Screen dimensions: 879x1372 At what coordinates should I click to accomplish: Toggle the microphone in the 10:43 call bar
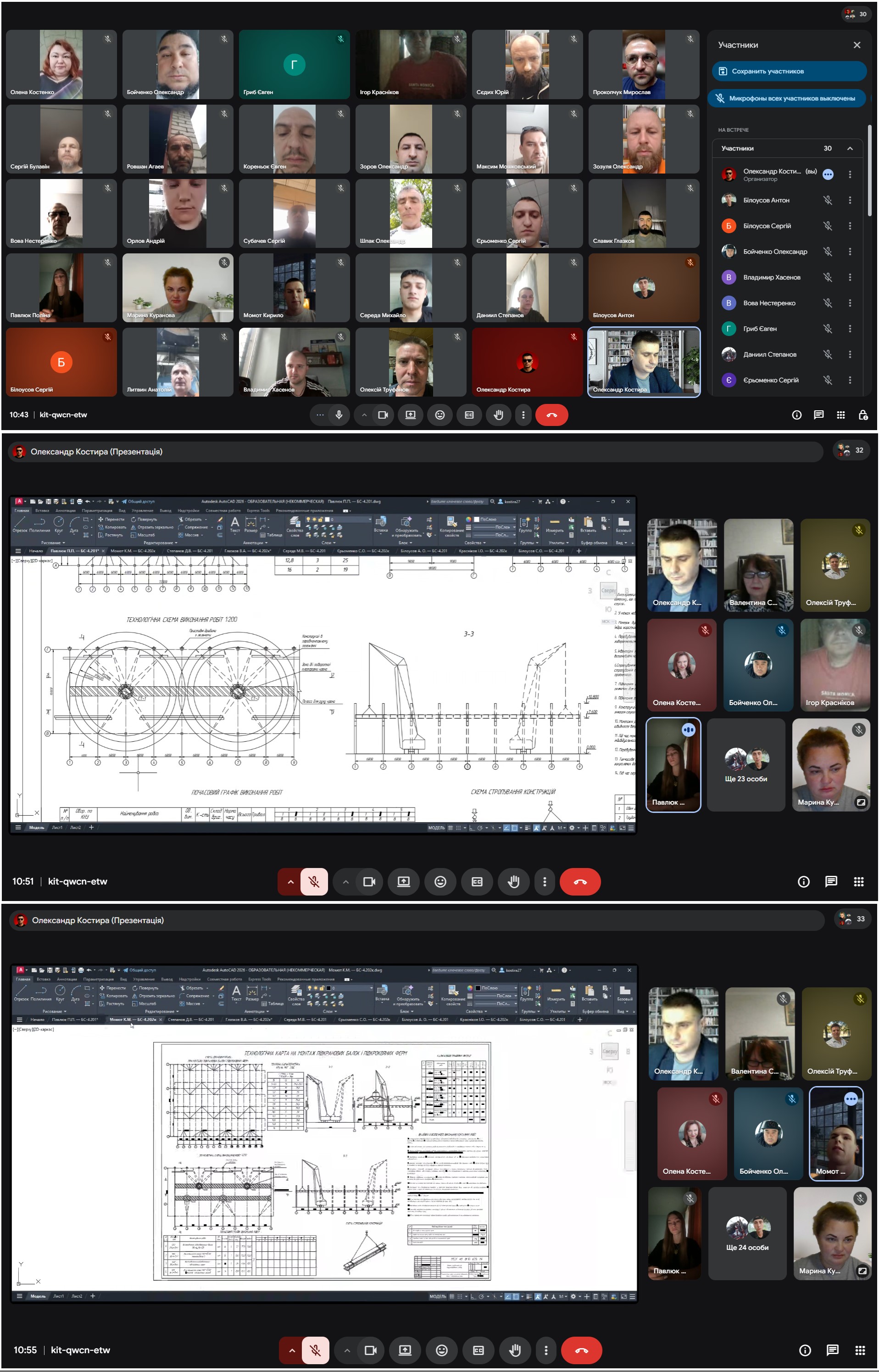[339, 415]
